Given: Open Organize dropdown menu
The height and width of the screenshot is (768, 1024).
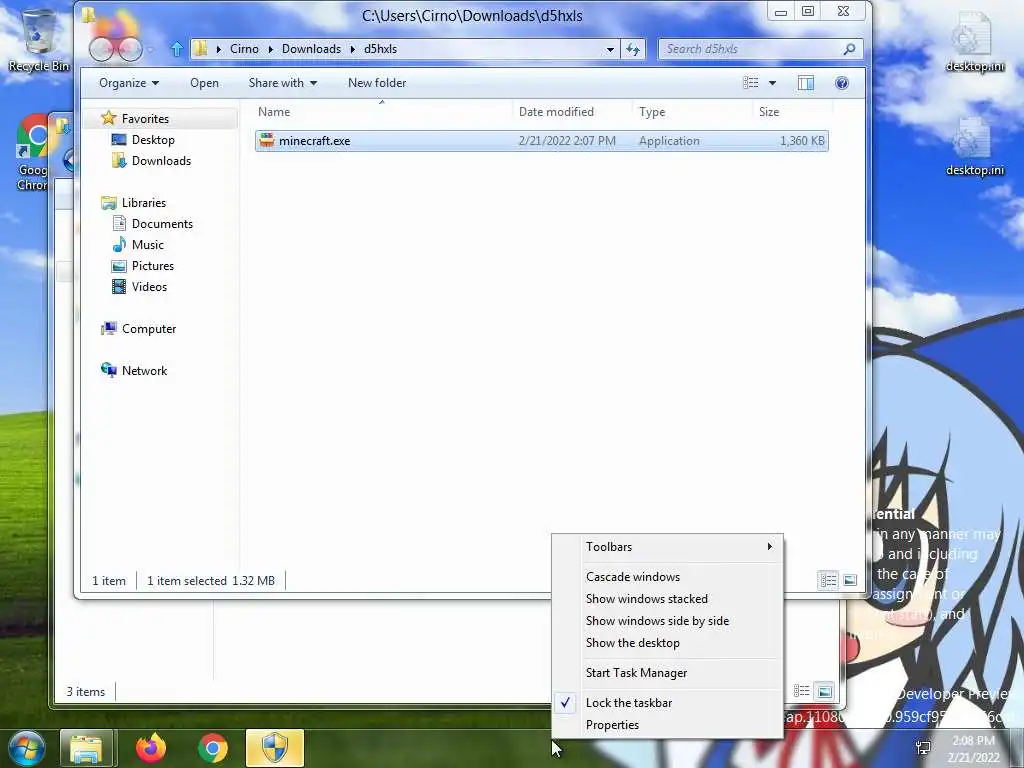Looking at the screenshot, I should [129, 83].
